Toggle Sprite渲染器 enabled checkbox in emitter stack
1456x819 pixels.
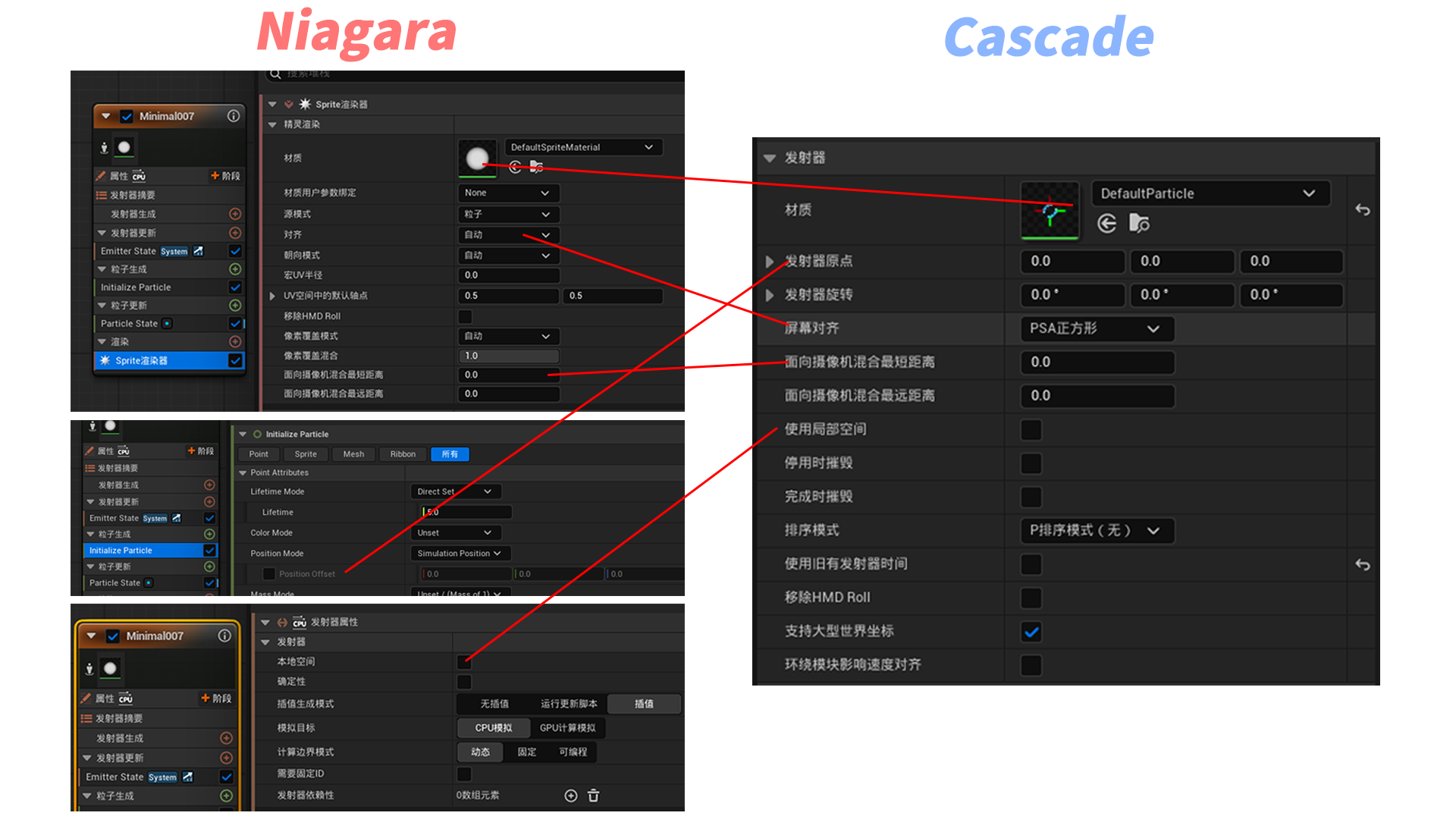tap(235, 361)
